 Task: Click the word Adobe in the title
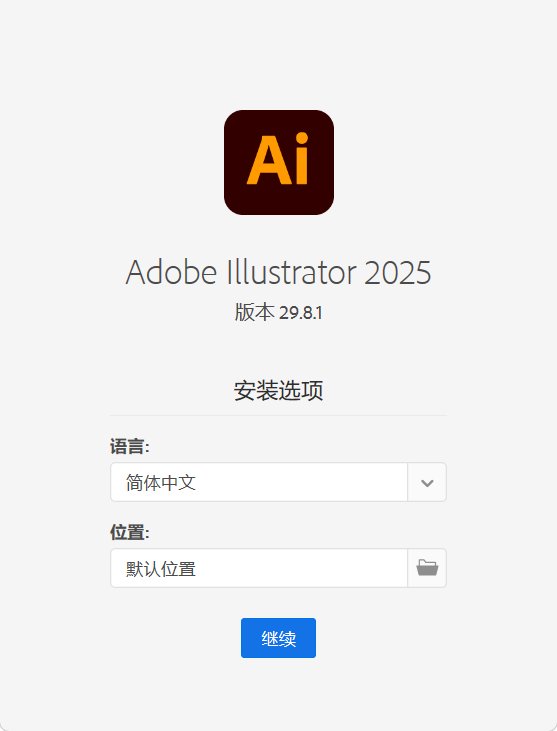click(172, 272)
